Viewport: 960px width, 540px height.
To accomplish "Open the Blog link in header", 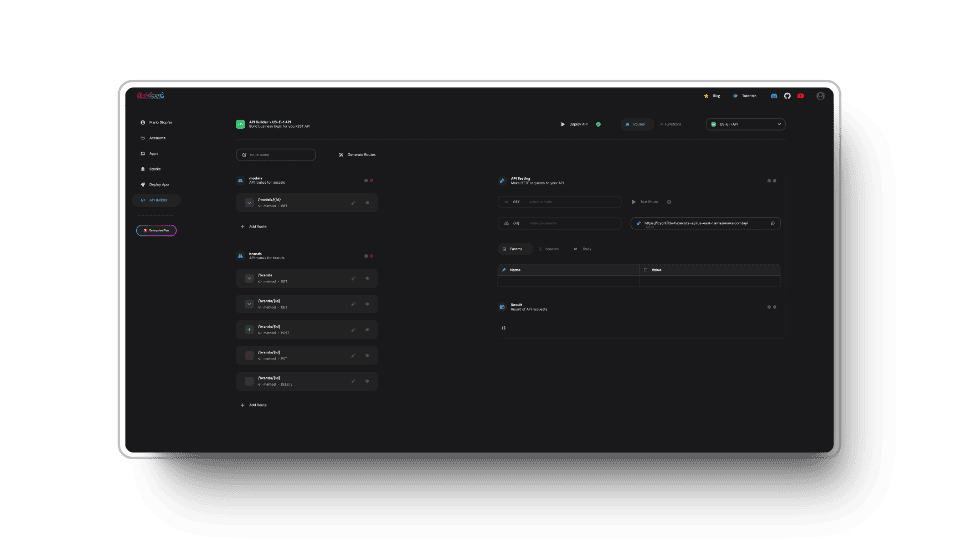I will (712, 96).
